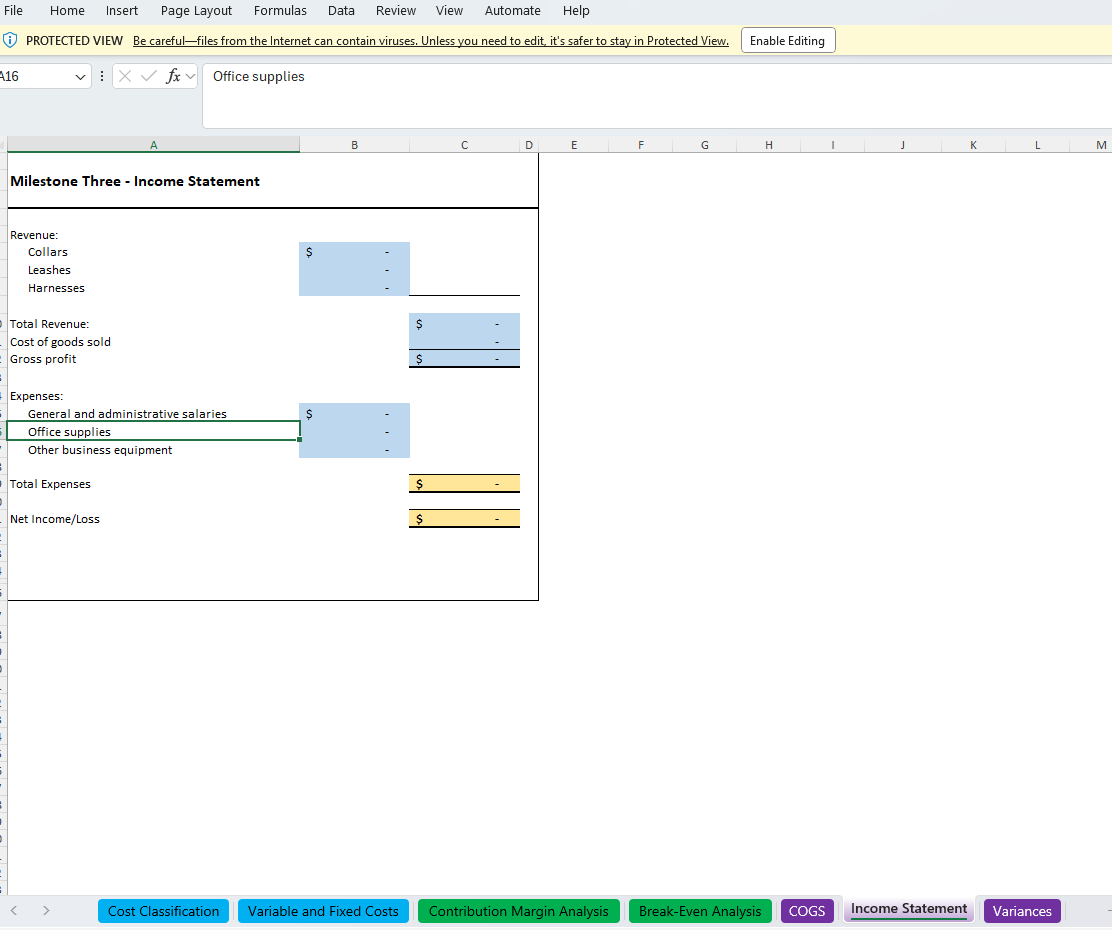Click the confirm entry checkmark icon
This screenshot has width=1112, height=930.
pyautogui.click(x=148, y=76)
